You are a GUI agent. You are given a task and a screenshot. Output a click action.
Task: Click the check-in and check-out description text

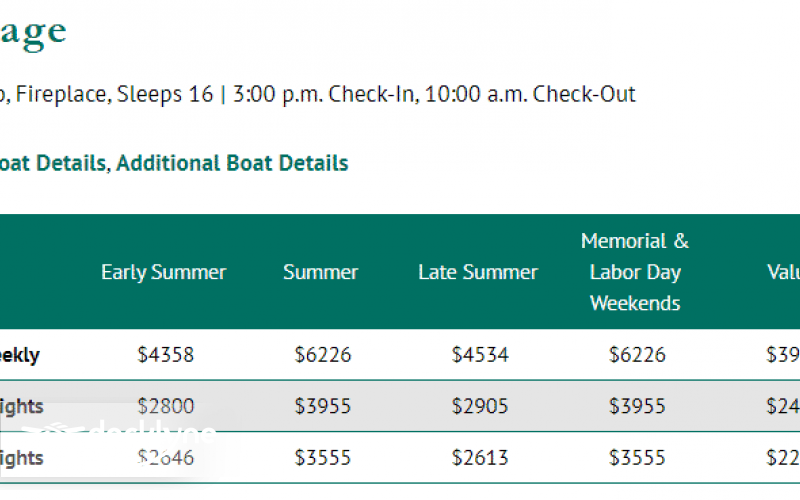(x=320, y=94)
